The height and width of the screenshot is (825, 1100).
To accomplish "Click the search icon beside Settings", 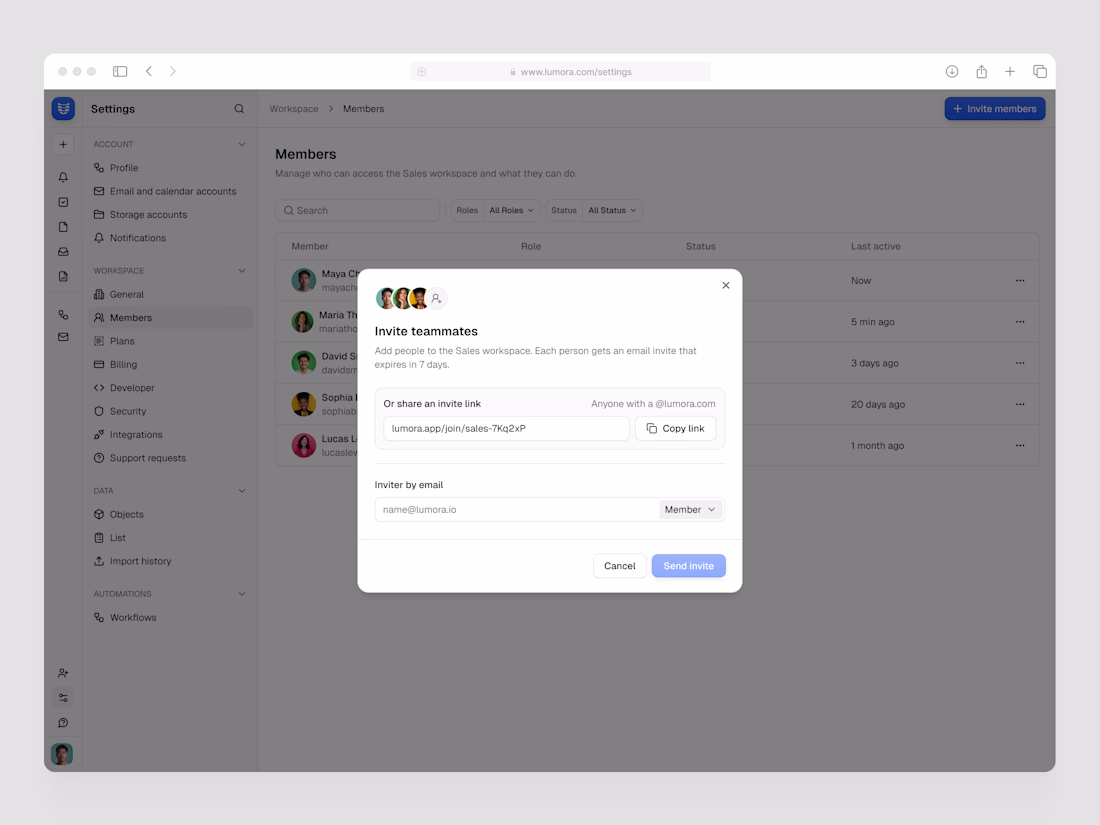I will coord(239,109).
